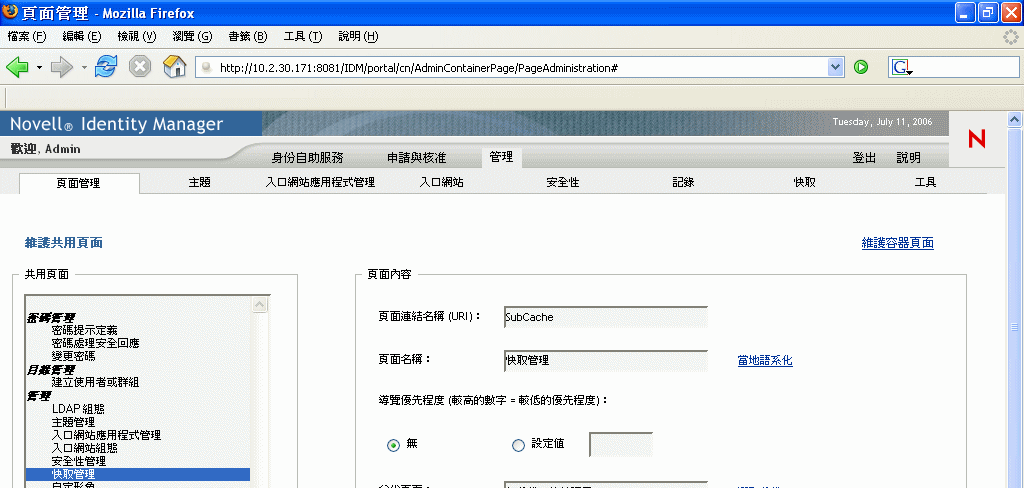This screenshot has width=1024, height=488.
Task: Click the grey Forward arrow button
Action: click(x=62, y=67)
